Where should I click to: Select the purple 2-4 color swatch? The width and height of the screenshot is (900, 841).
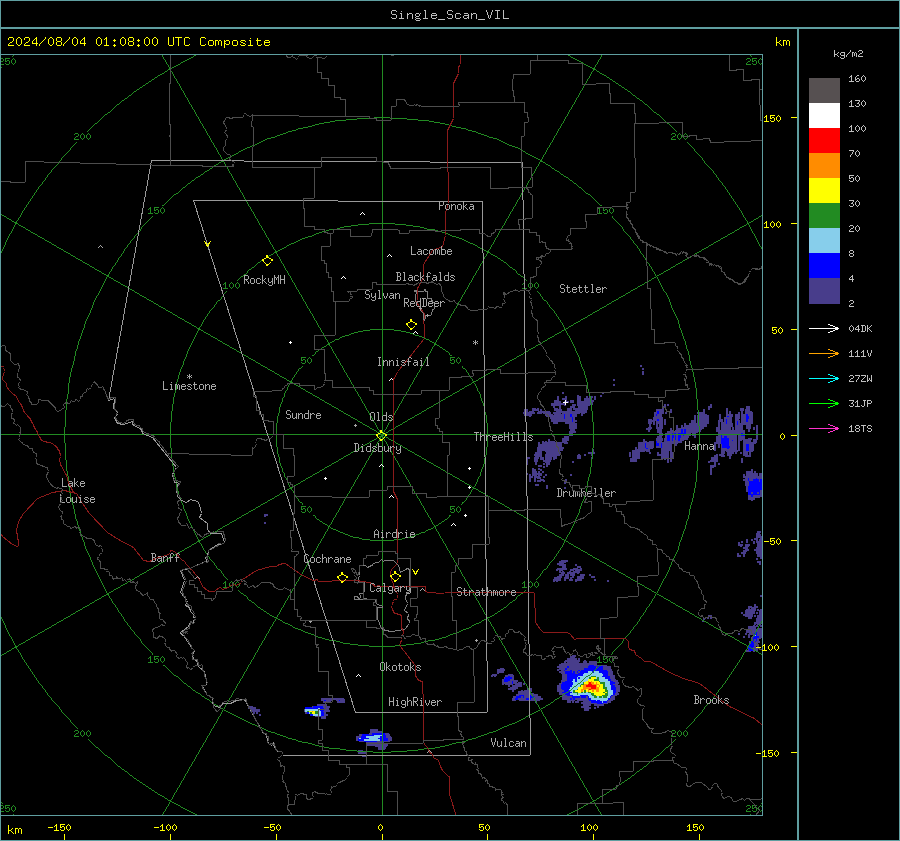click(824, 291)
